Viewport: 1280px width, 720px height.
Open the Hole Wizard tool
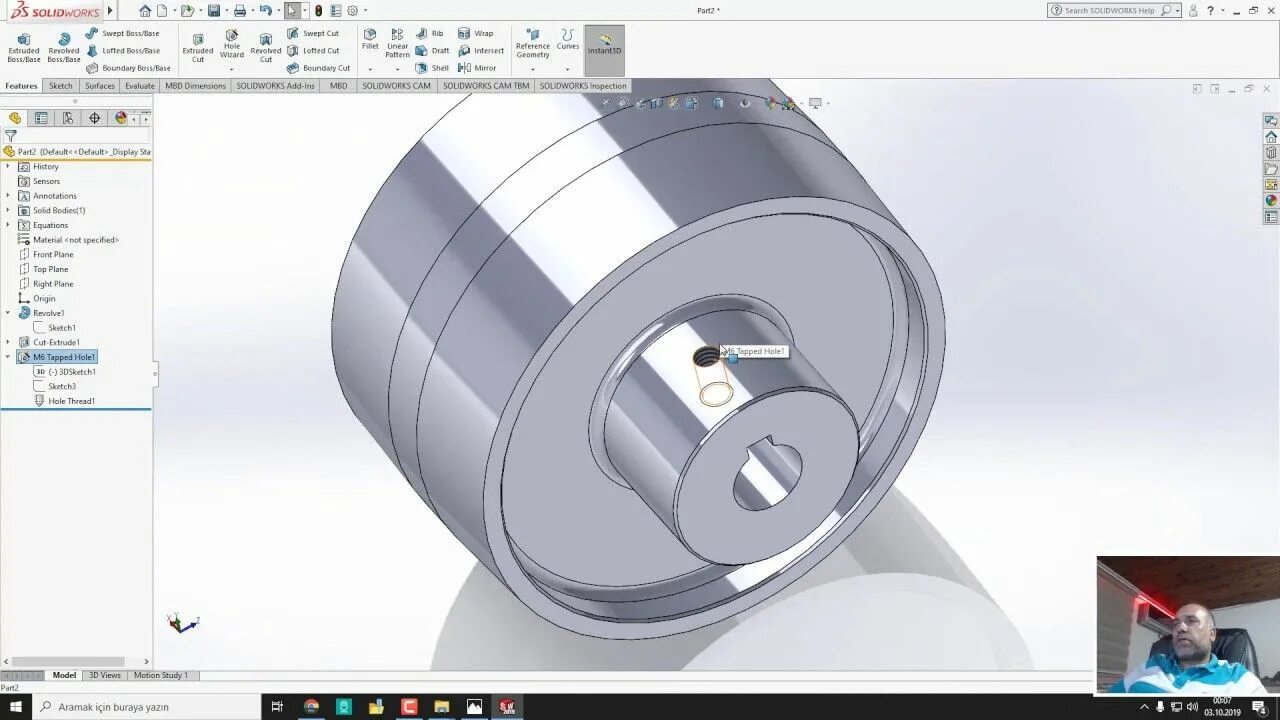click(231, 45)
